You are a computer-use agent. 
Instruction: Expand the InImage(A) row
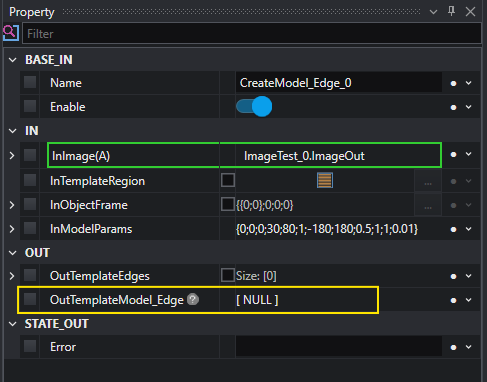click(12, 155)
